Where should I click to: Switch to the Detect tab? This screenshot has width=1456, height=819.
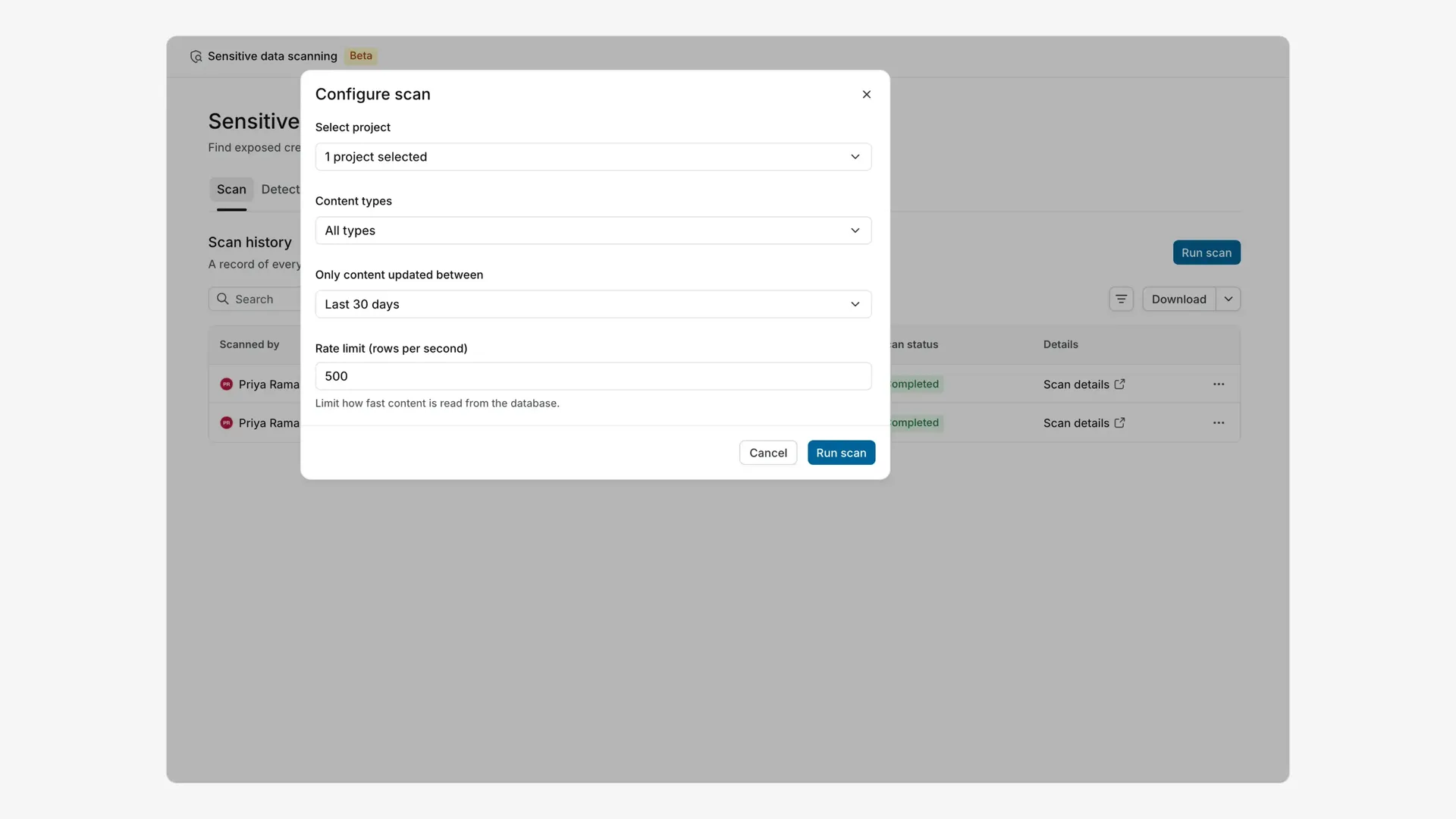coord(281,190)
